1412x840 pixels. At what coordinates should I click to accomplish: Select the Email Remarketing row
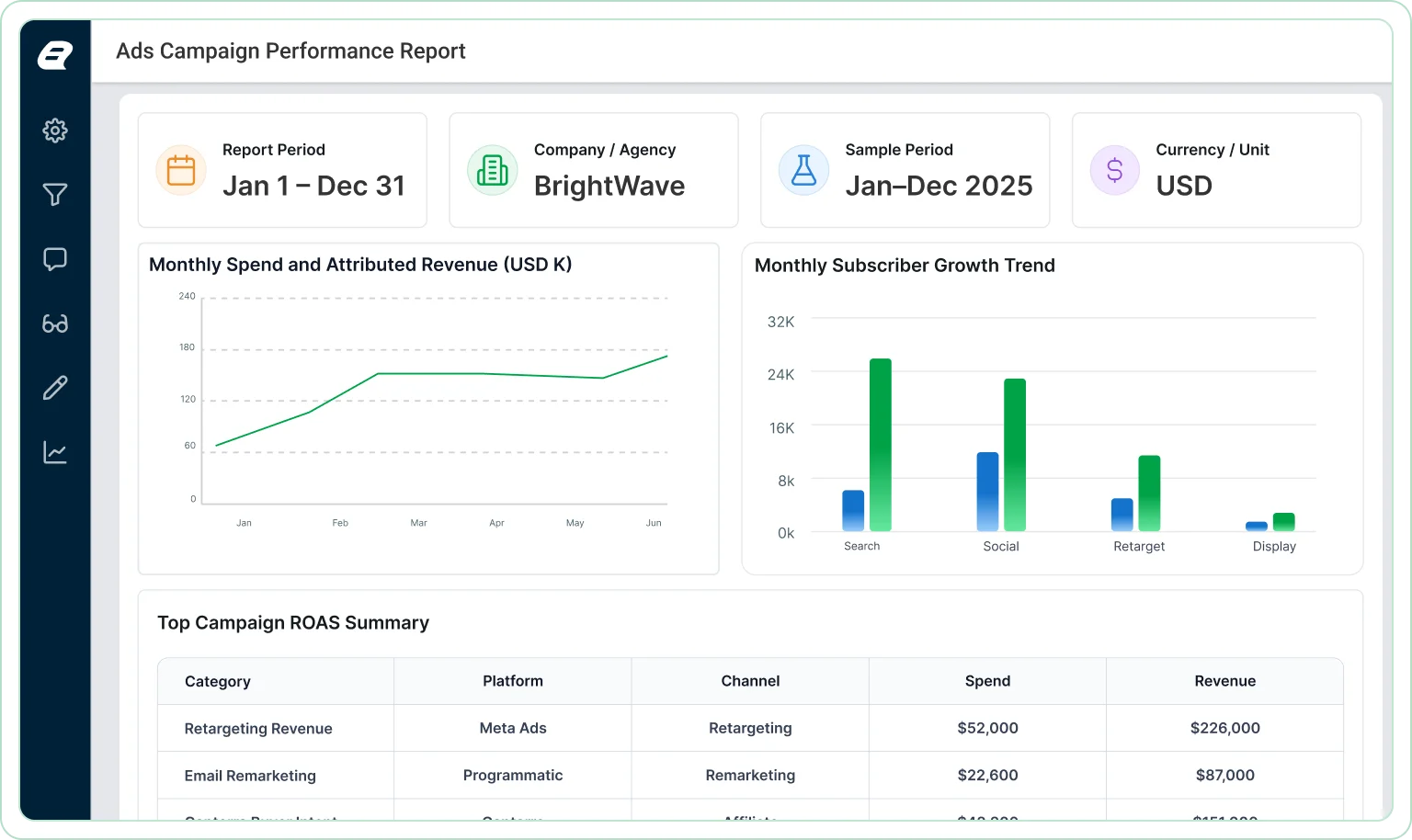pyautogui.click(x=750, y=775)
